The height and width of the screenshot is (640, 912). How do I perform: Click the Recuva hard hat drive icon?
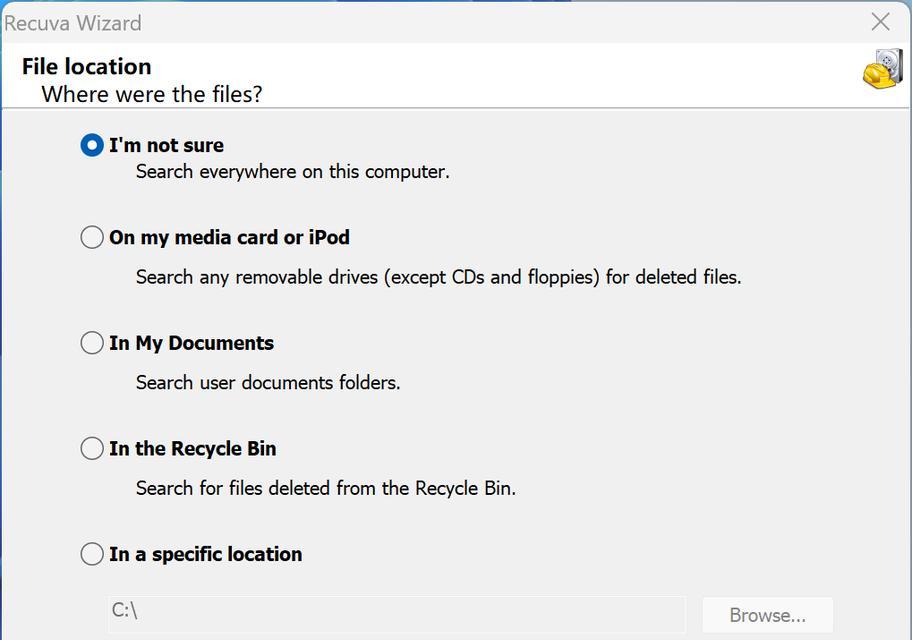[x=883, y=69]
